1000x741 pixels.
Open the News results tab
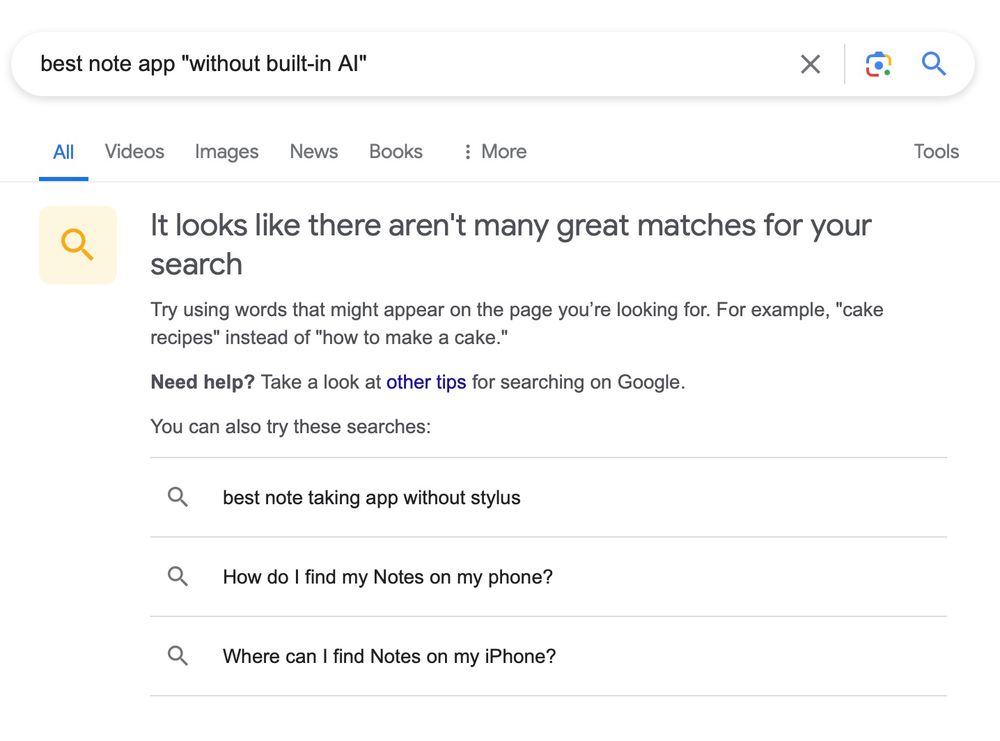click(x=313, y=151)
